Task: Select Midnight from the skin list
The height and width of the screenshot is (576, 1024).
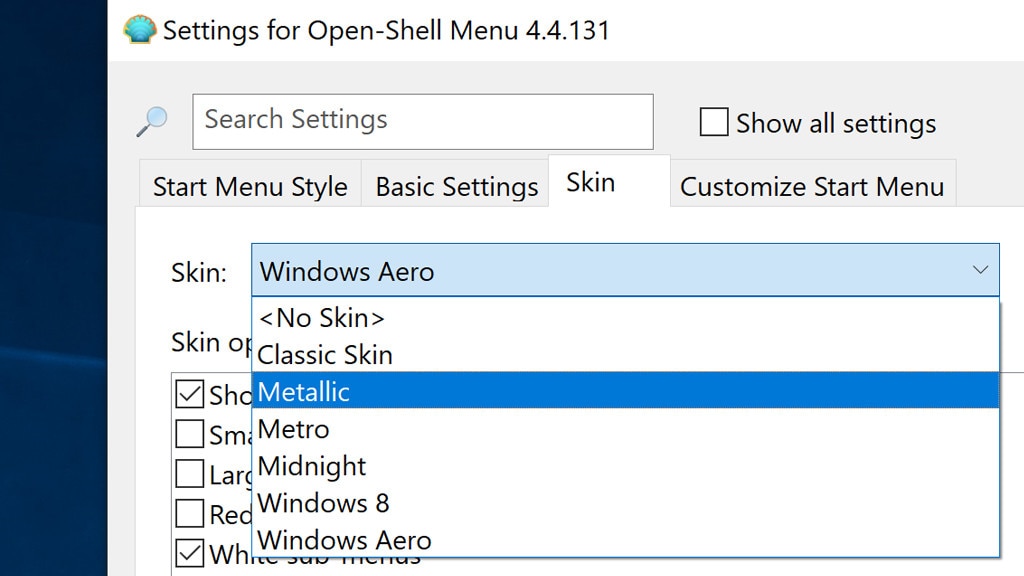Action: [x=311, y=466]
